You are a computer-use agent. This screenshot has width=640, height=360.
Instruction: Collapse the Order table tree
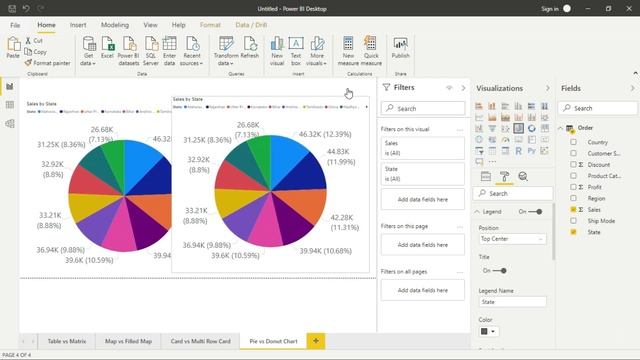point(560,128)
